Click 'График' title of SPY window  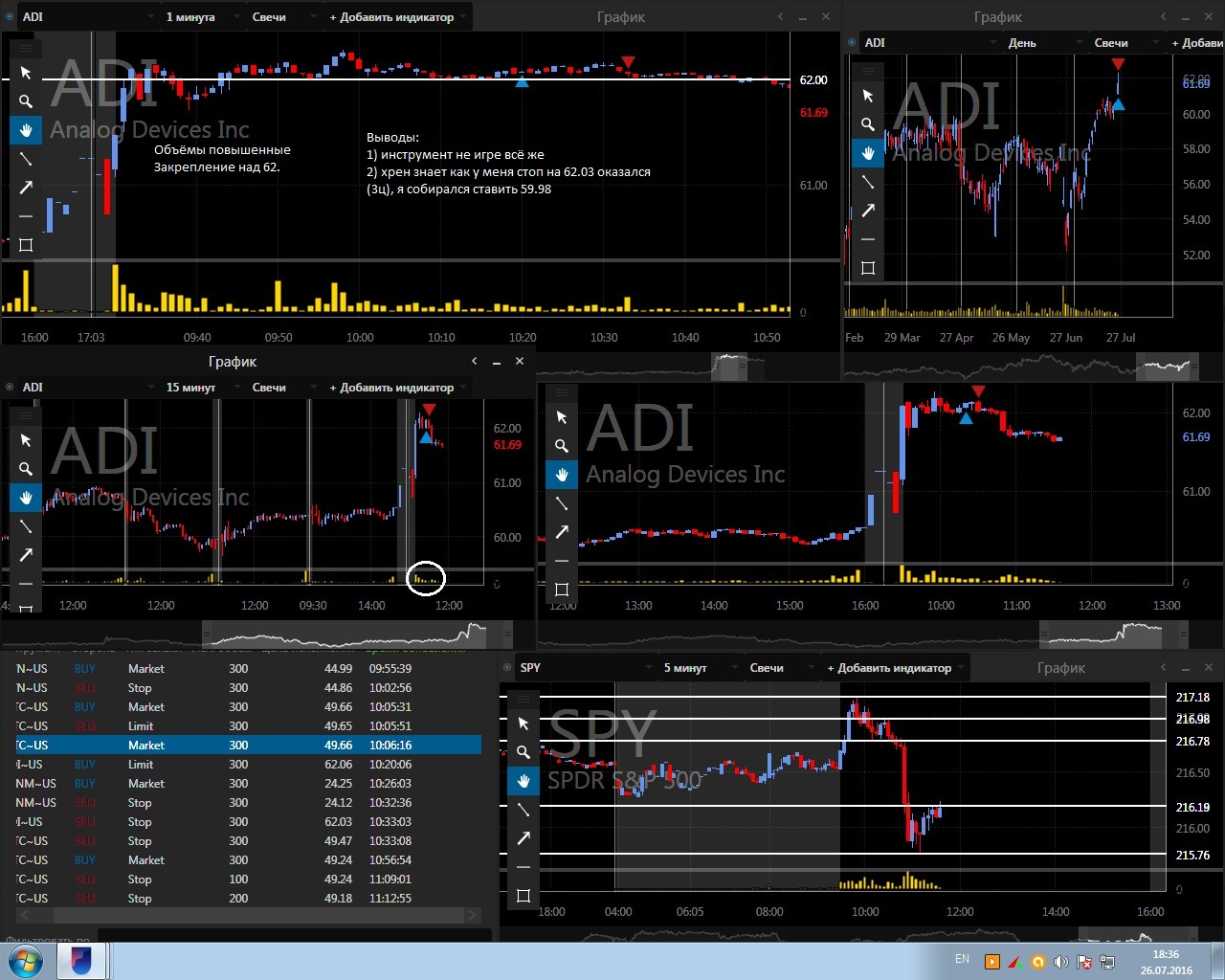(x=1061, y=667)
